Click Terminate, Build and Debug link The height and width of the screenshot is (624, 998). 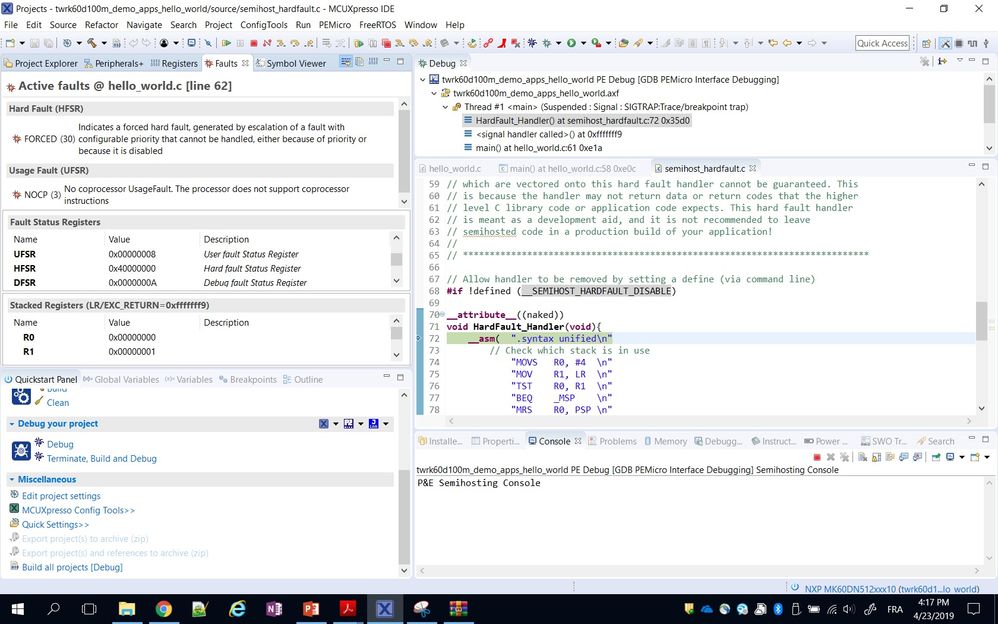pos(102,458)
